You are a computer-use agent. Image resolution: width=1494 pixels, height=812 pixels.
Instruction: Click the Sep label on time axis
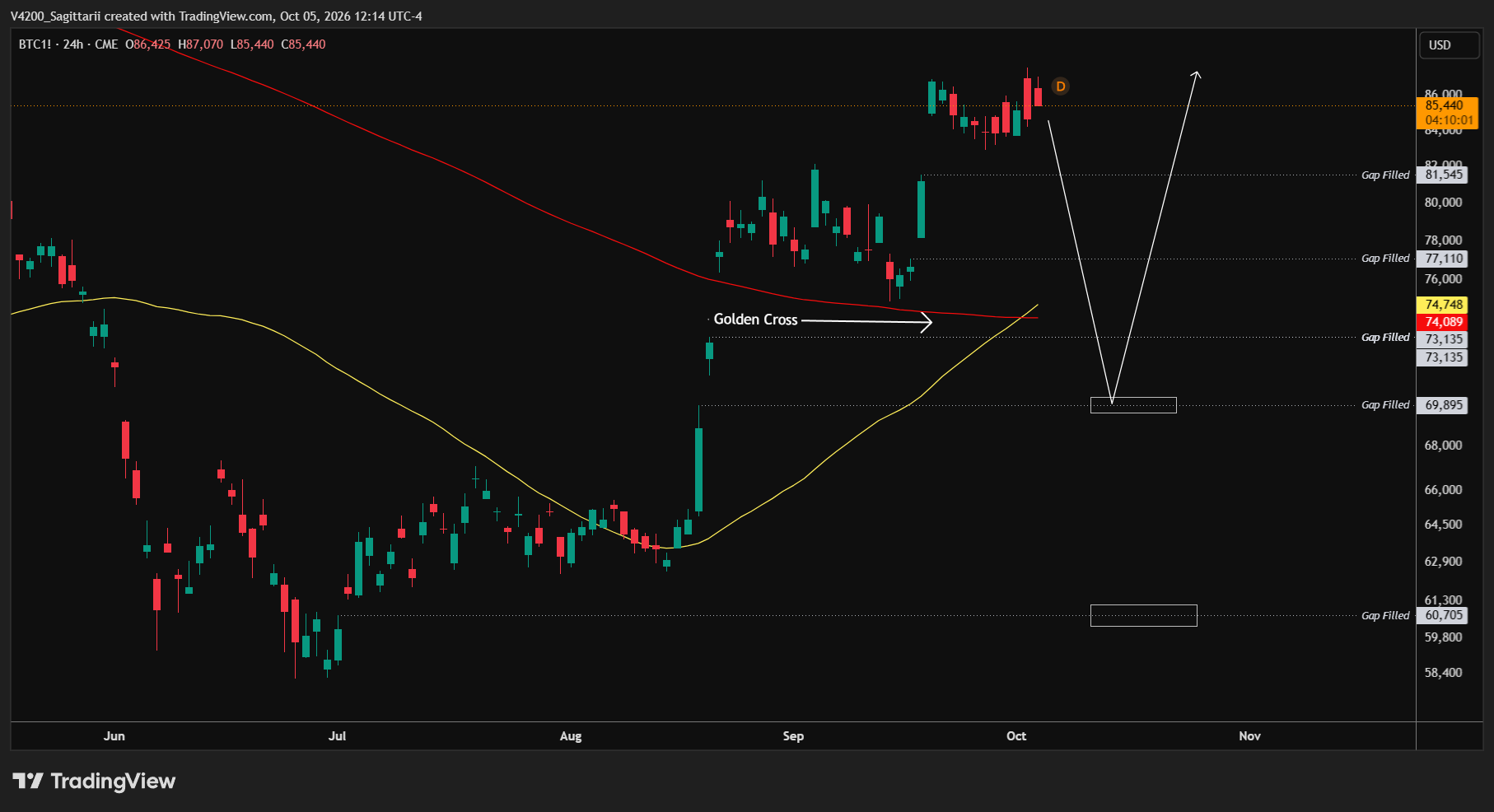[793, 736]
